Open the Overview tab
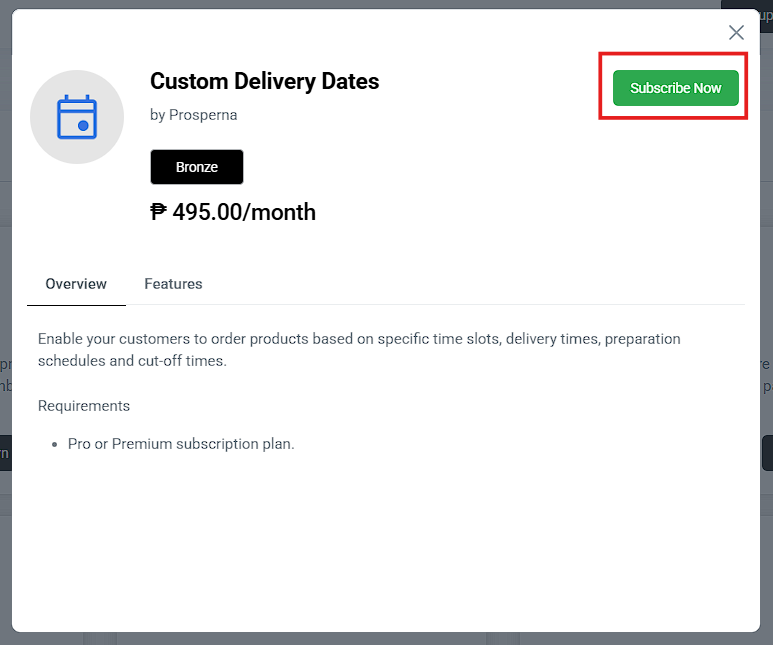This screenshot has width=773, height=645. coord(76,284)
